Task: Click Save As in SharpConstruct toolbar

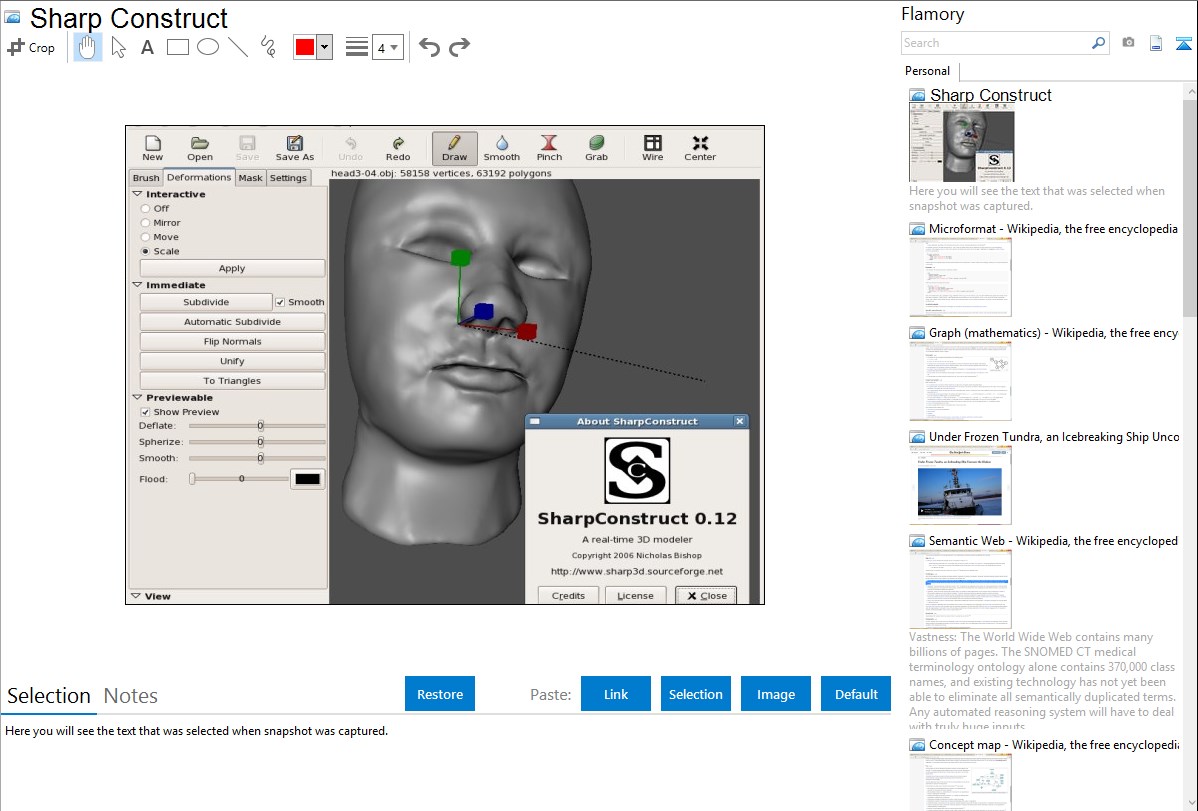Action: coord(295,148)
